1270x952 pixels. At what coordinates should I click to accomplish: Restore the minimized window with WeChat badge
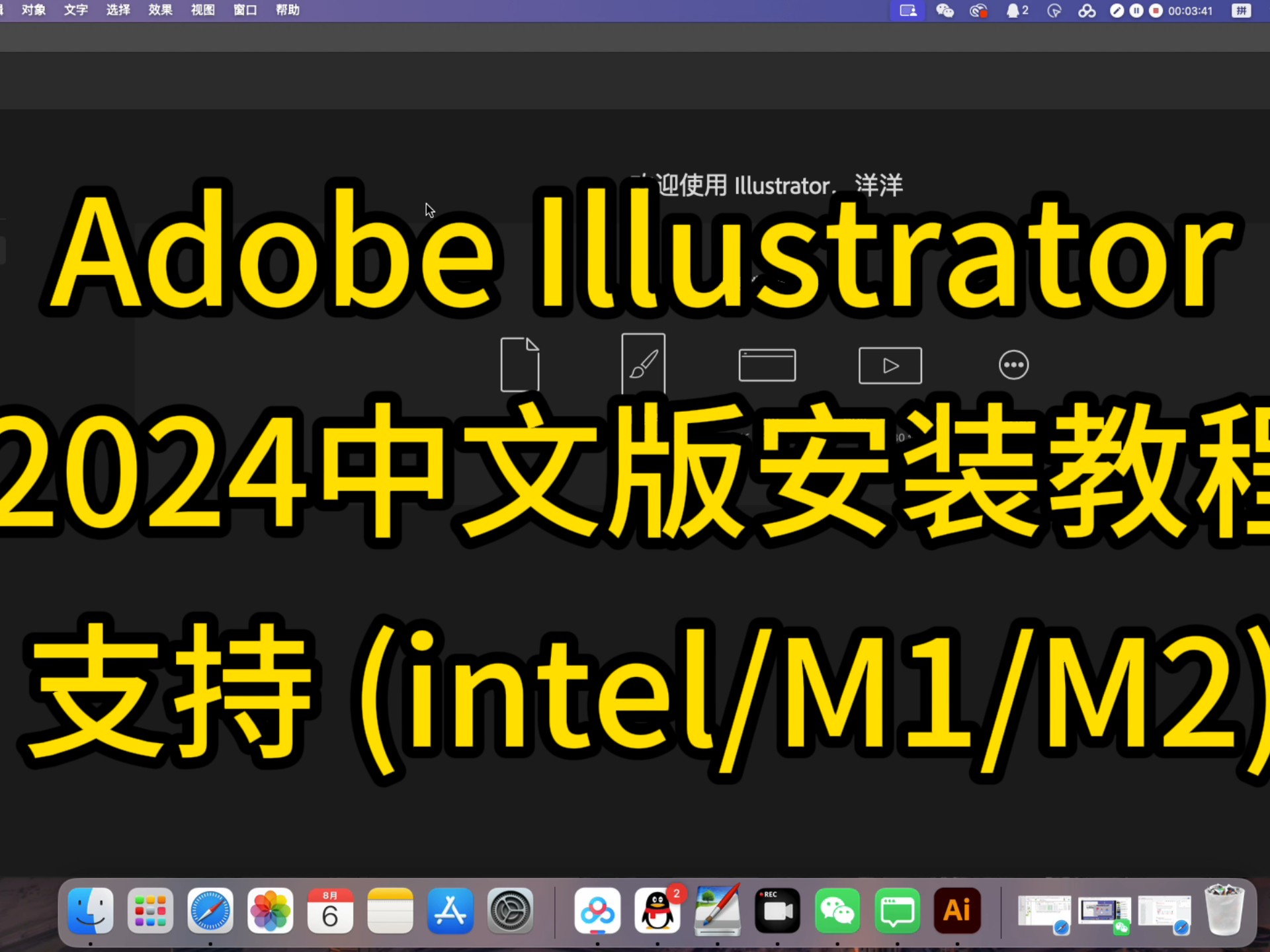[x=1104, y=912]
